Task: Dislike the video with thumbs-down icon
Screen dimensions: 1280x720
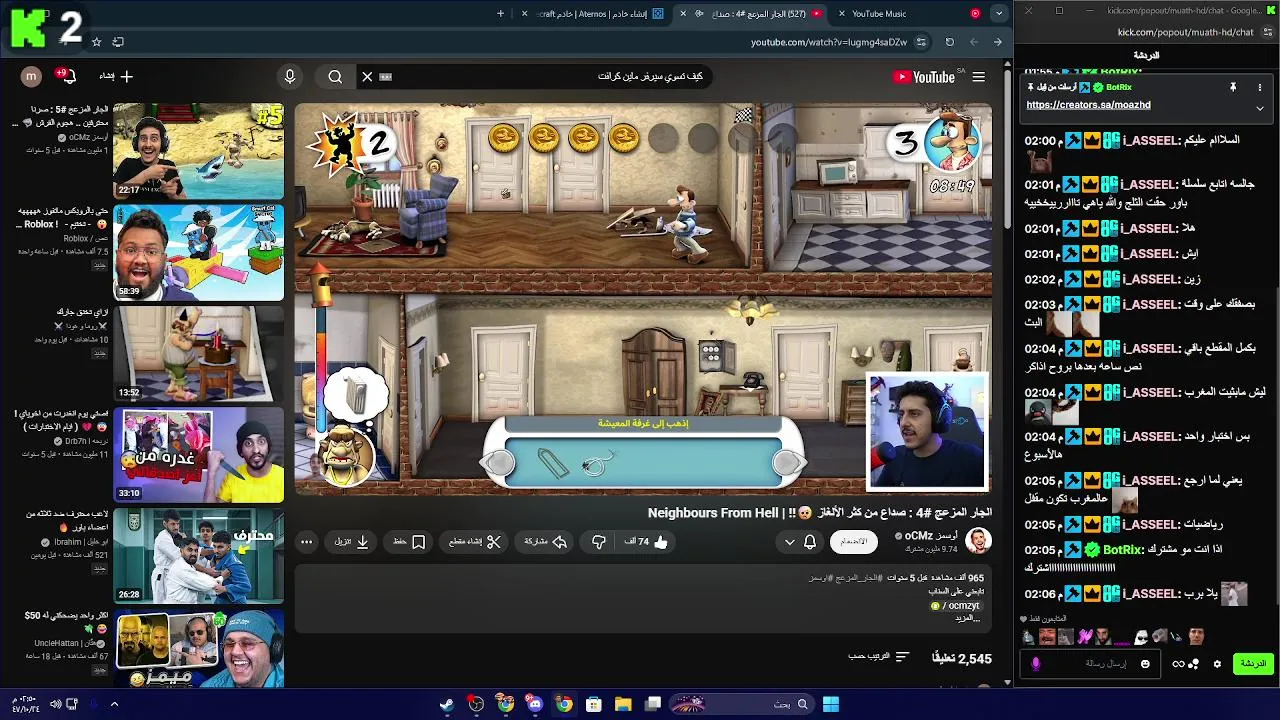Action: [x=599, y=541]
